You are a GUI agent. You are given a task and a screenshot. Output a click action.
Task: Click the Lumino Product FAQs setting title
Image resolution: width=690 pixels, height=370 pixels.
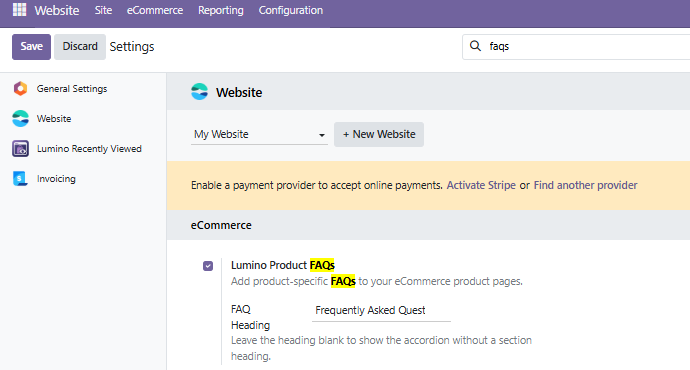(283, 265)
